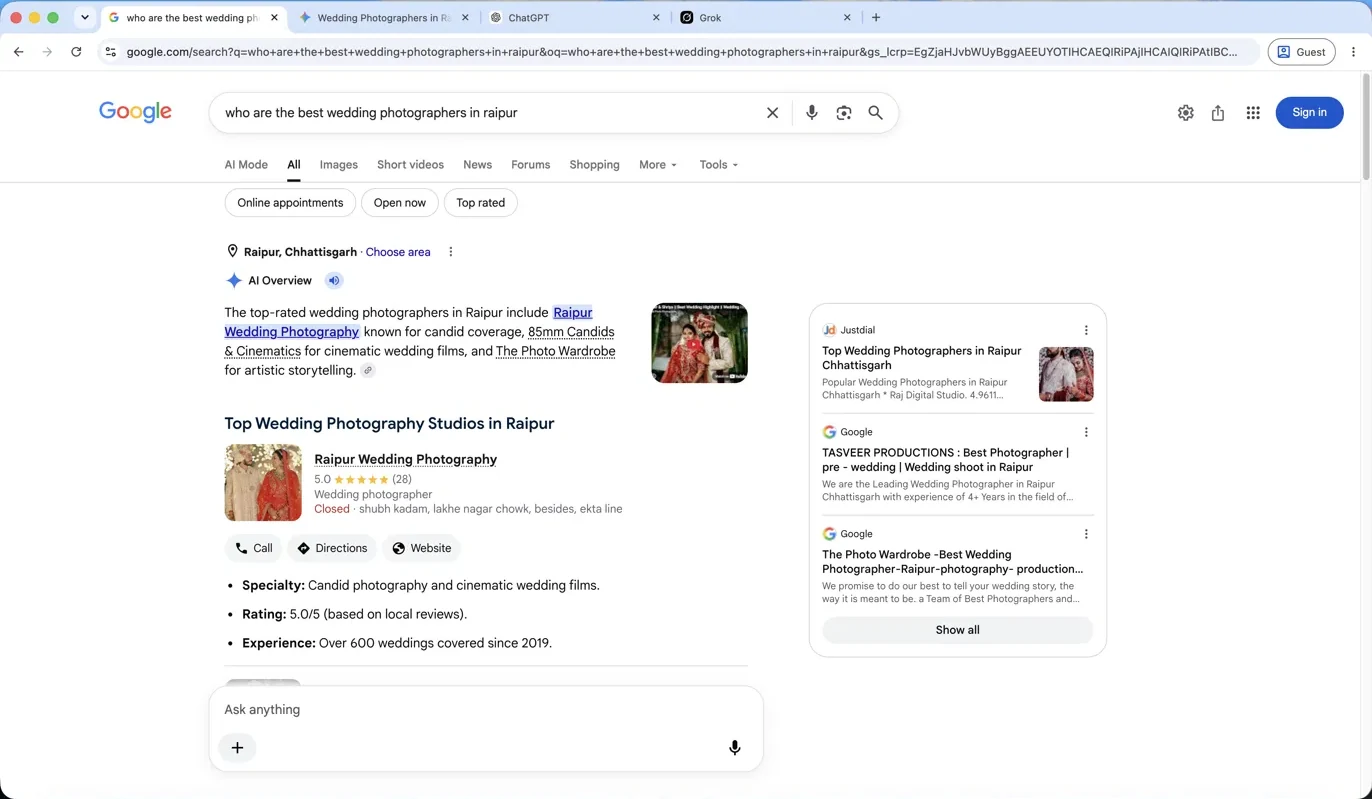Open The Photo Wardrobe link in AI Overview
The height and width of the screenshot is (799, 1372).
[x=555, y=351]
